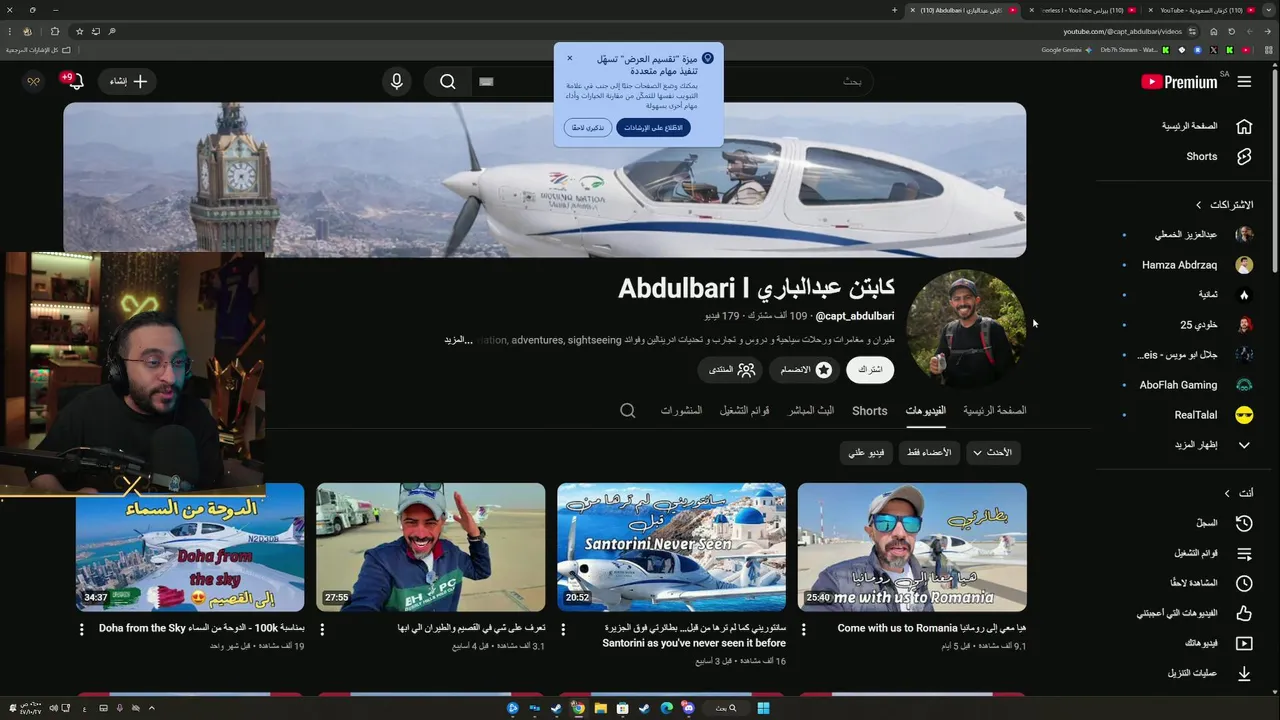Click the إنشاء create button
Viewport: 1280px width, 720px height.
pos(127,82)
